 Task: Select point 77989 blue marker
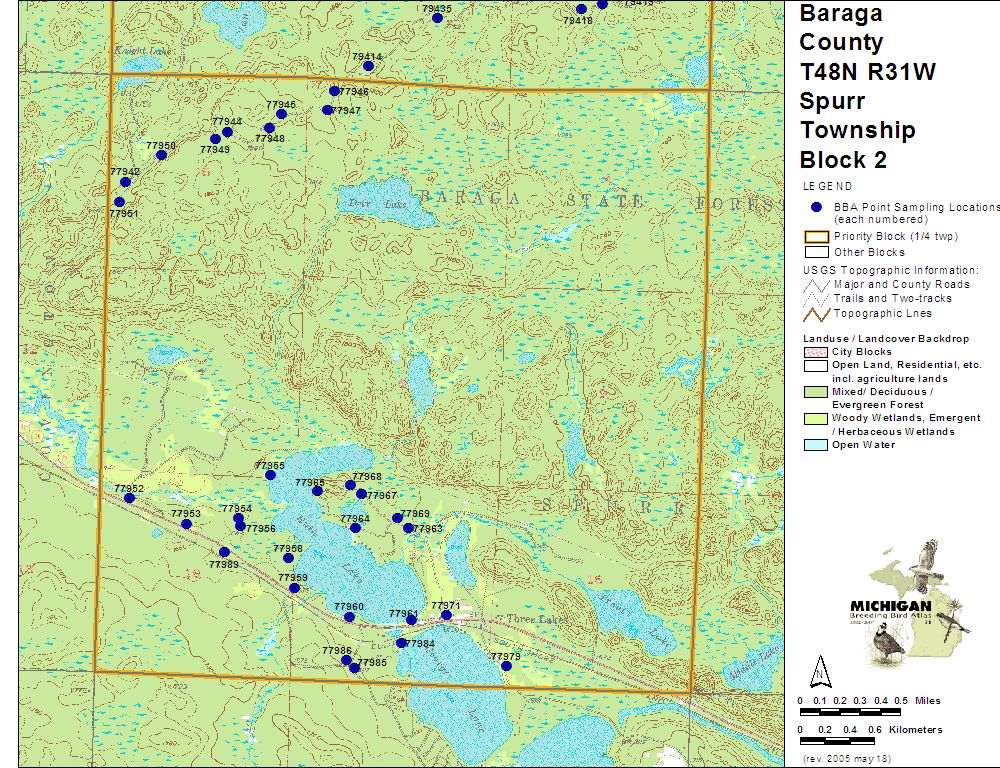click(x=224, y=552)
